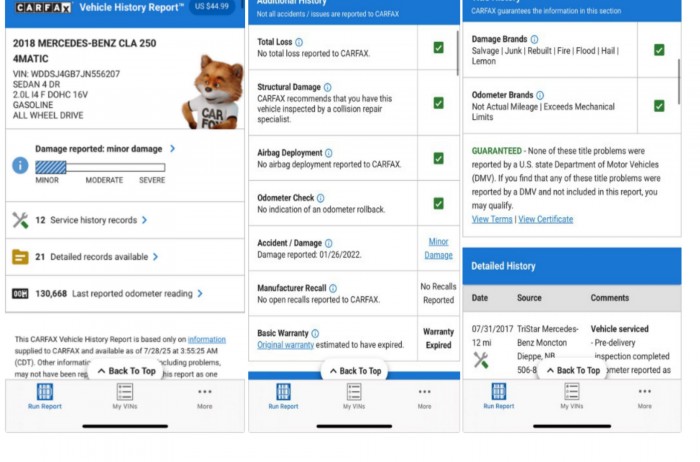Open the View Terms link
700x462 pixels.
coord(492,219)
